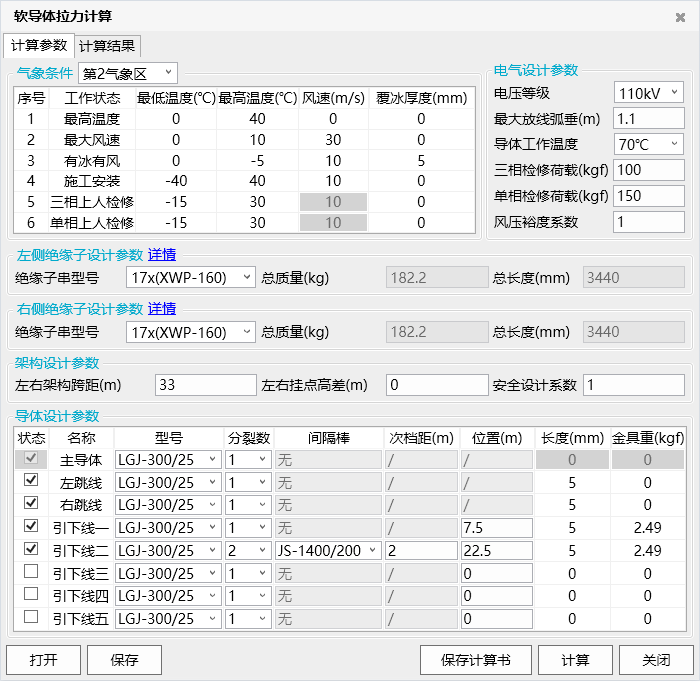Uncheck the 引下线二 status checkbox
This screenshot has width=700, height=681.
pyautogui.click(x=31, y=549)
